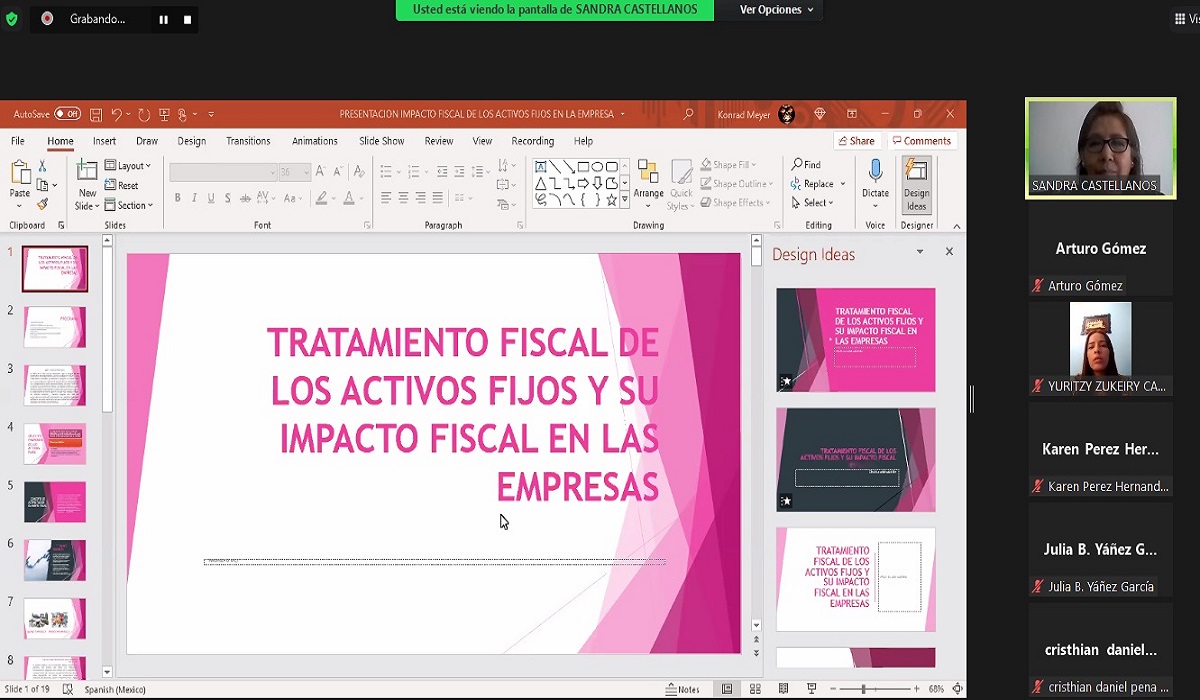Click the Redo arrow icon

pos(144,114)
